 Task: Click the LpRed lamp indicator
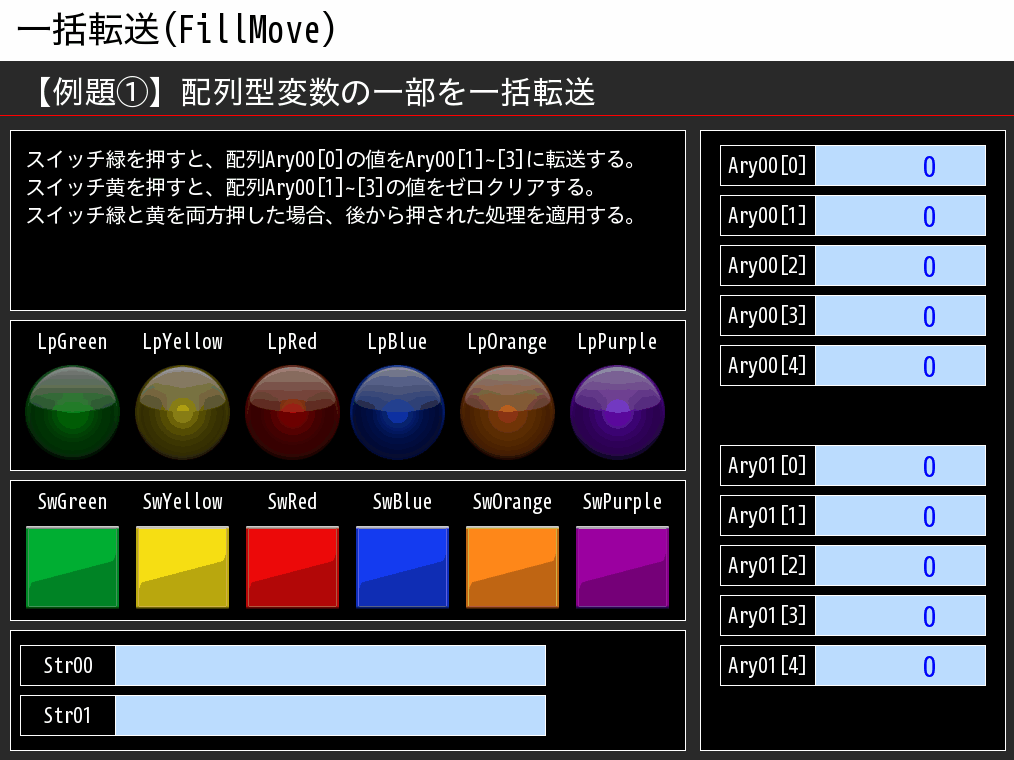click(x=292, y=412)
